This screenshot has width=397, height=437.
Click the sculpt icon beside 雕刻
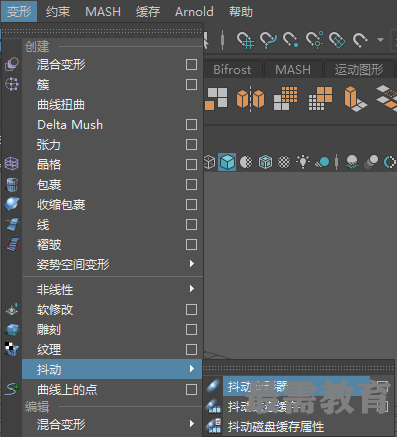[x=12, y=330]
